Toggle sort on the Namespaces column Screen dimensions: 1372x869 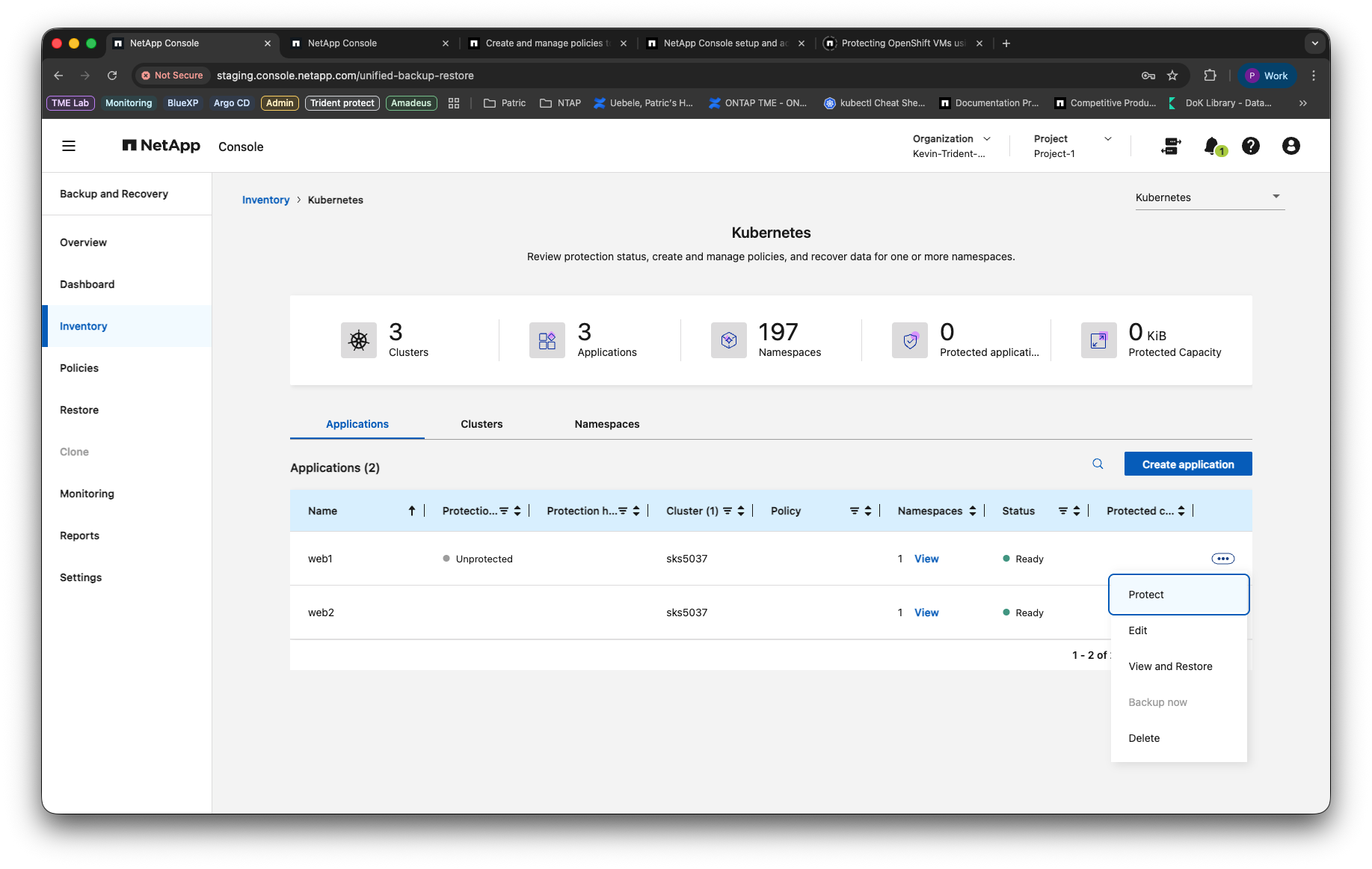[973, 511]
